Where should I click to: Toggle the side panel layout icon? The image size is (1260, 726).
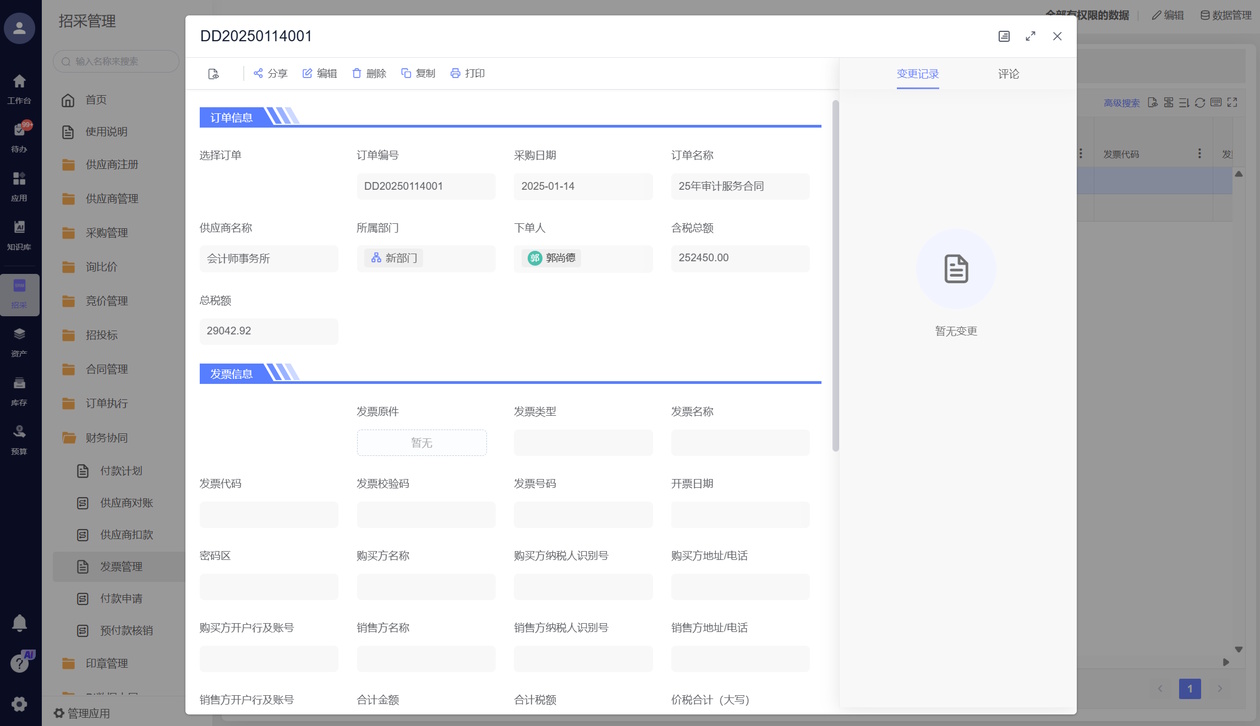[1004, 36]
